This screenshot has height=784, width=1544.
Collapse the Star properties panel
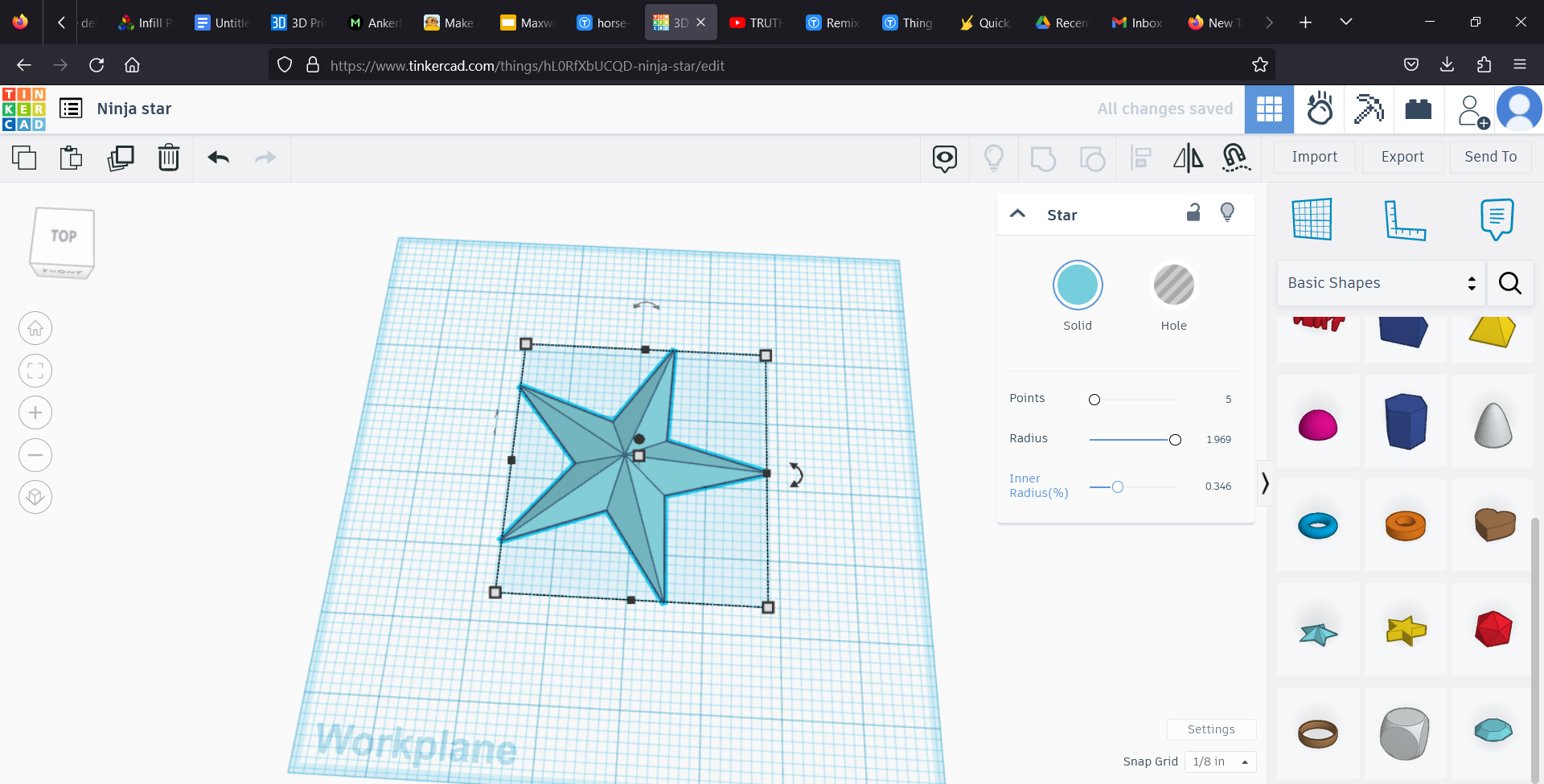(1017, 213)
